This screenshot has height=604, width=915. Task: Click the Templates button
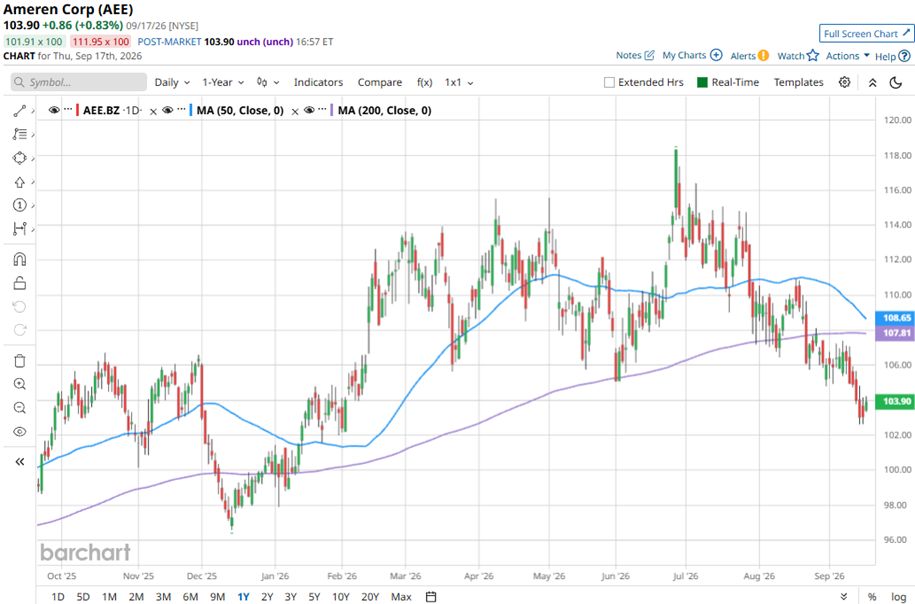pyautogui.click(x=798, y=82)
